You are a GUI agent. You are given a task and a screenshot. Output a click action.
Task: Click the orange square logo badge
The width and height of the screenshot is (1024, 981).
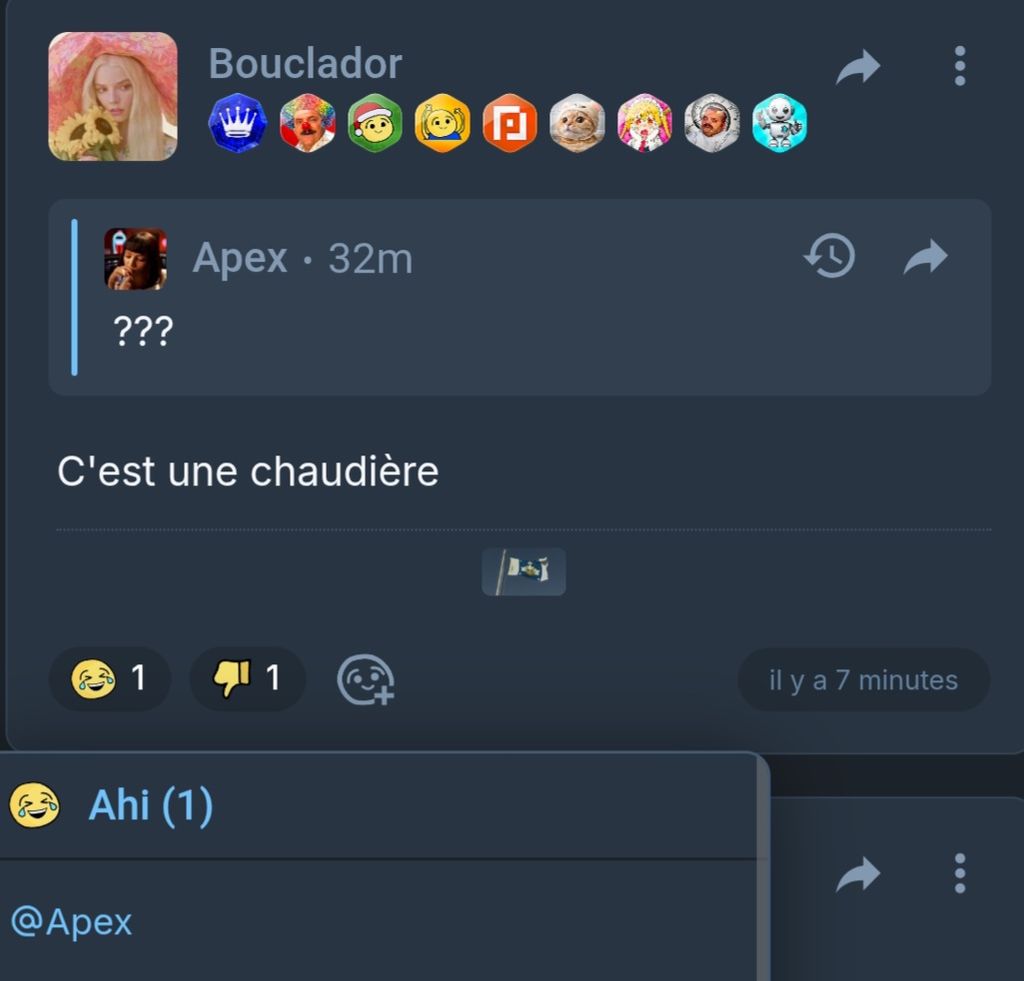click(x=510, y=123)
